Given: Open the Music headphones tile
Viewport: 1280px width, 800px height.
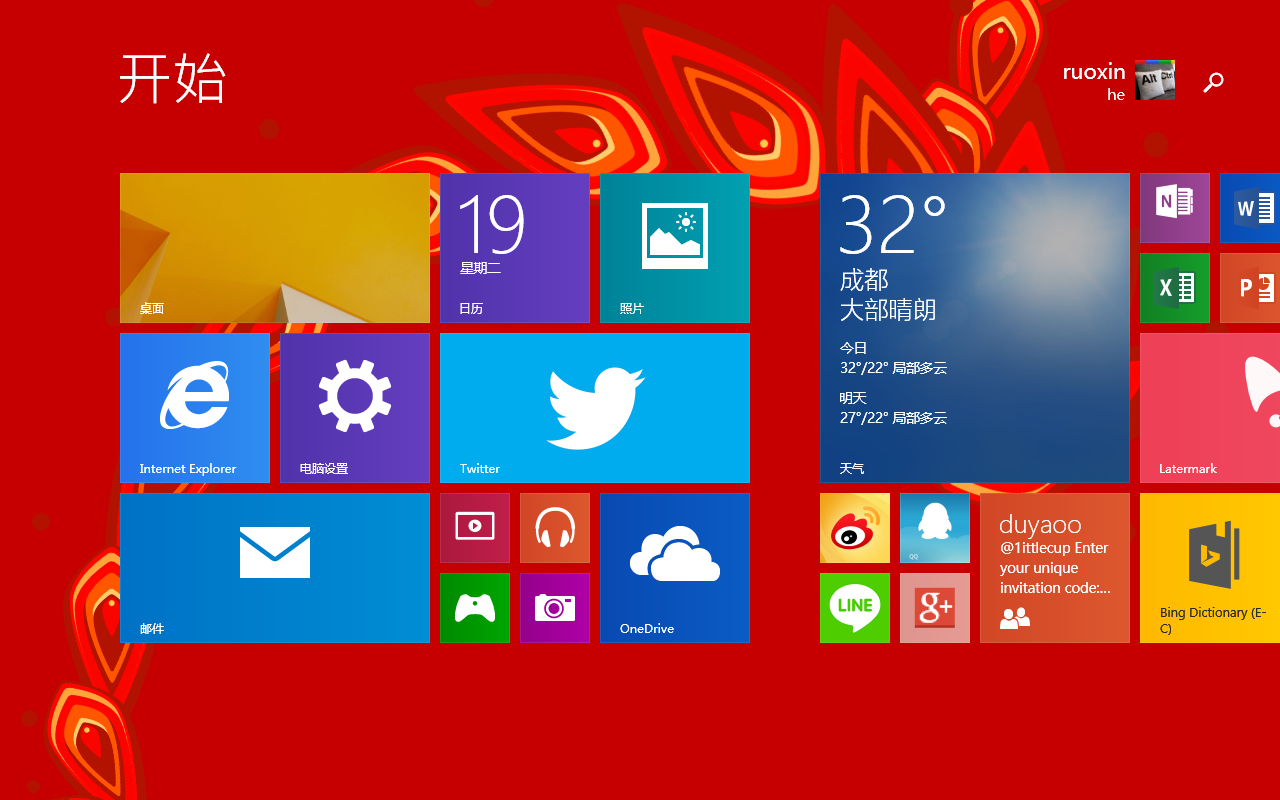Looking at the screenshot, I should coord(555,528).
